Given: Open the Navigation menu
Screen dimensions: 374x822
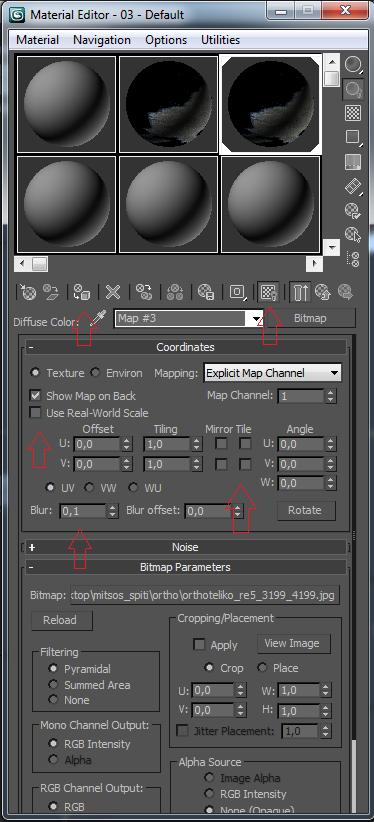Looking at the screenshot, I should click(x=102, y=40).
